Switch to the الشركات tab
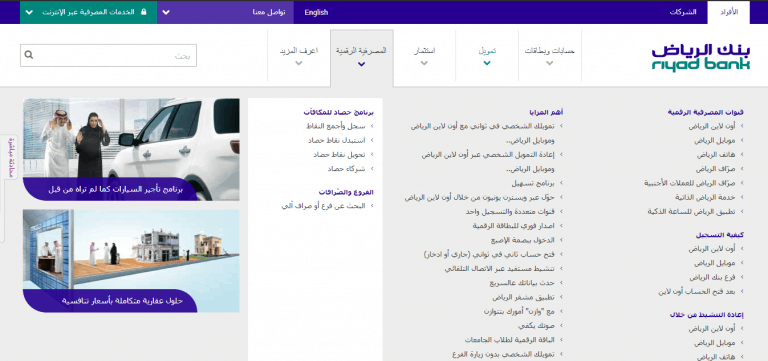Viewport: 768px width, 361px height. click(x=683, y=12)
